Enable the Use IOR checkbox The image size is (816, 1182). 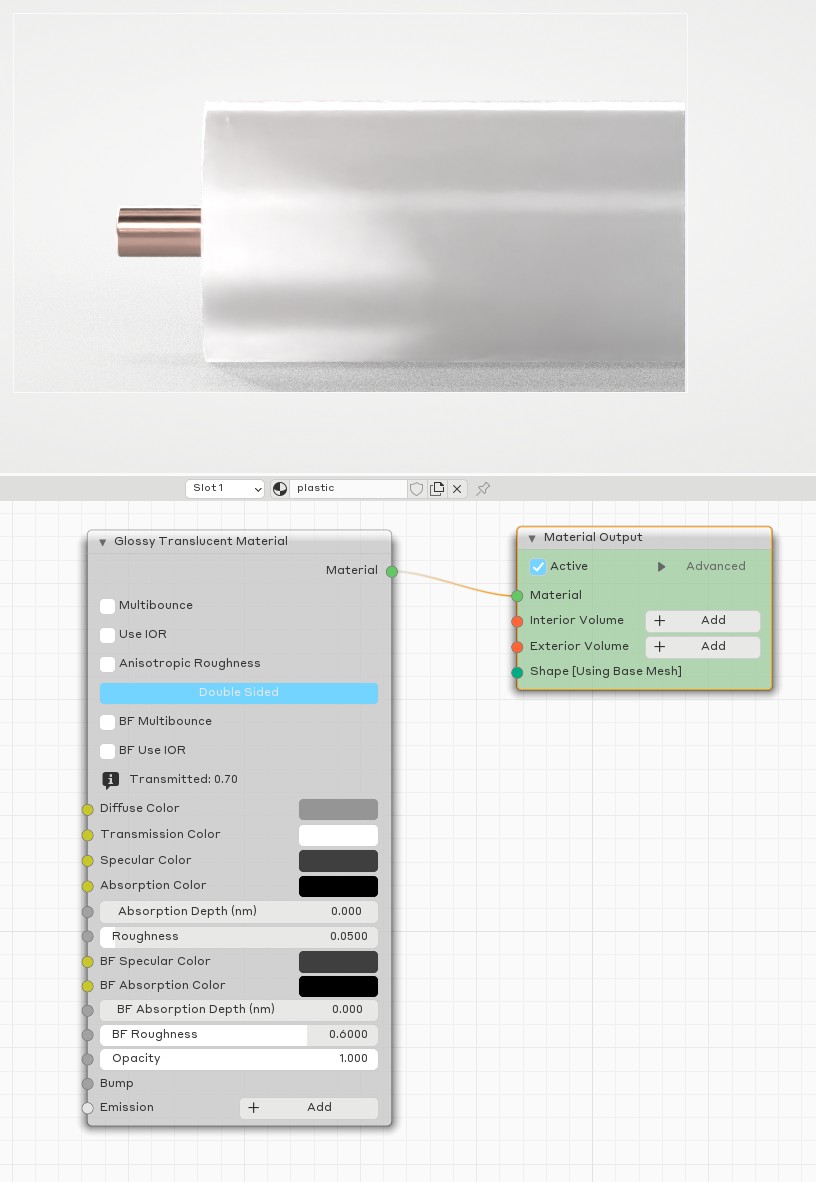(107, 635)
